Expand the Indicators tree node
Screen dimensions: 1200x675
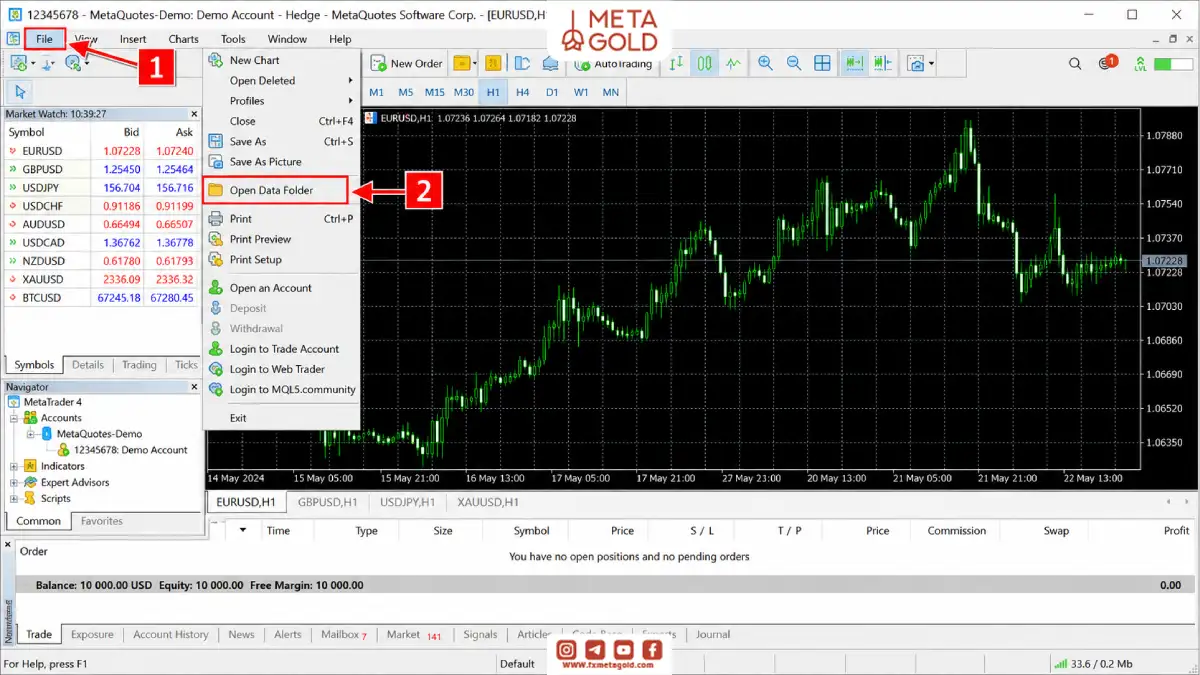[x=14, y=466]
